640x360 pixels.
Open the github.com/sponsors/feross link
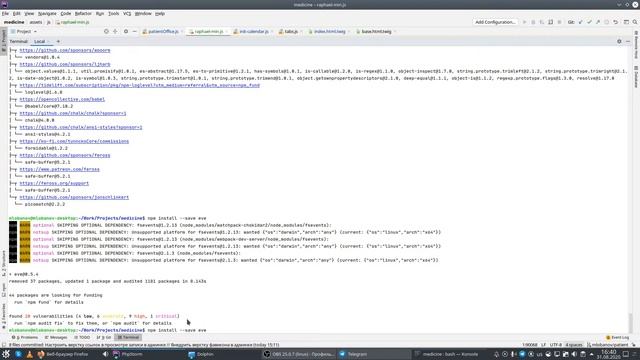[64, 155]
